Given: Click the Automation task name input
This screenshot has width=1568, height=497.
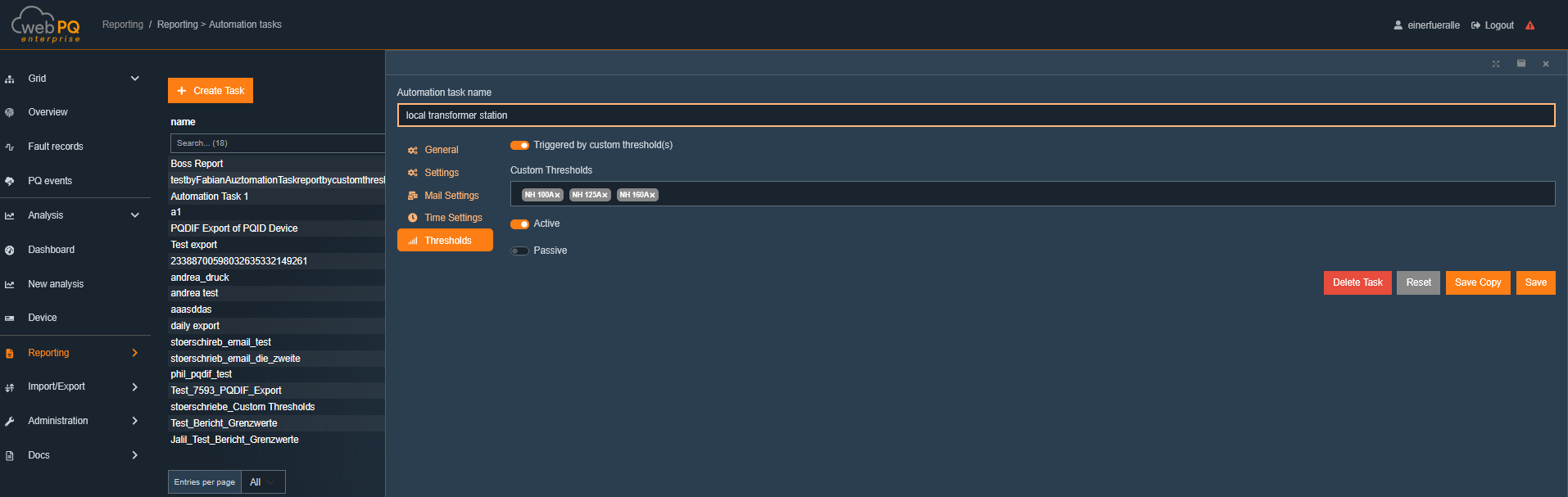Looking at the screenshot, I should (x=976, y=115).
